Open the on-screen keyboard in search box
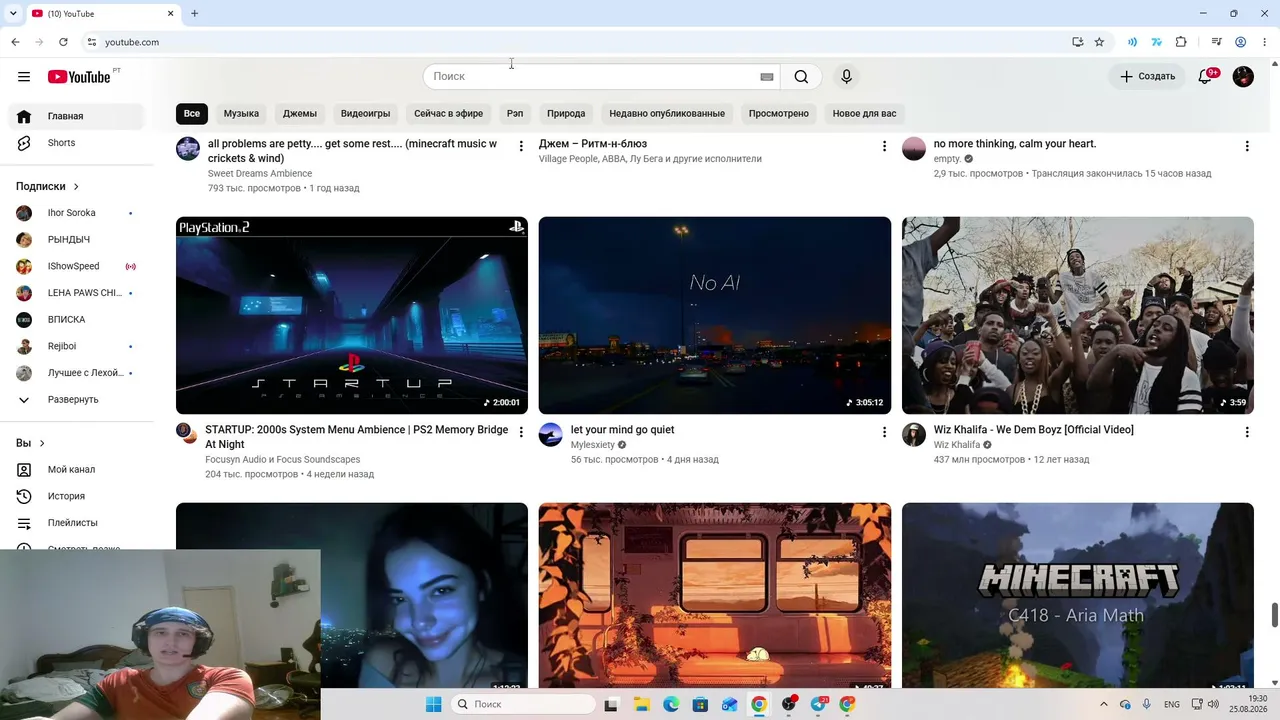 point(767,77)
